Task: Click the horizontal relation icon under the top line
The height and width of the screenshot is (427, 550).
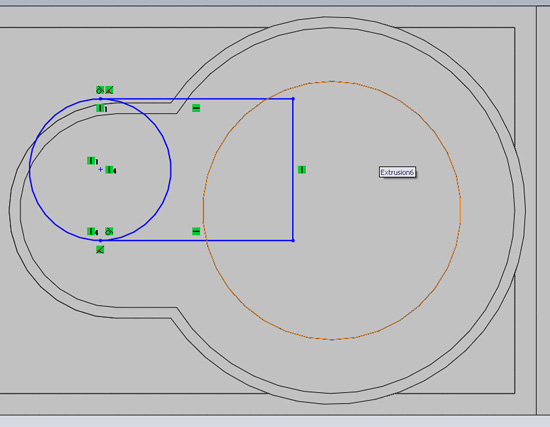Action: click(x=196, y=108)
